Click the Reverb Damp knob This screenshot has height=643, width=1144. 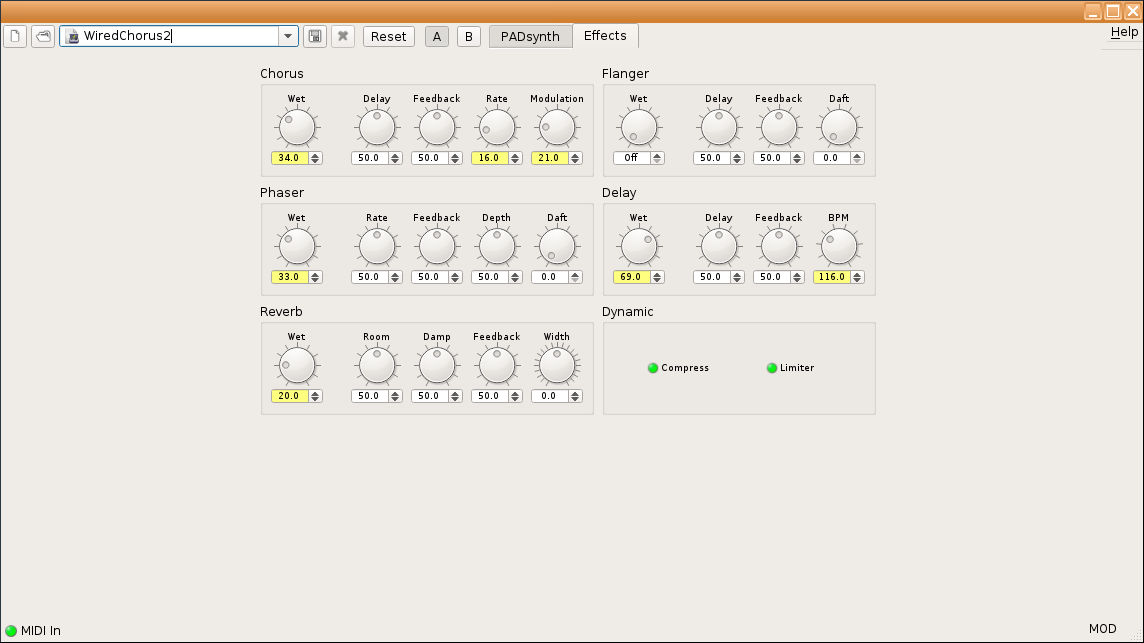click(437, 366)
